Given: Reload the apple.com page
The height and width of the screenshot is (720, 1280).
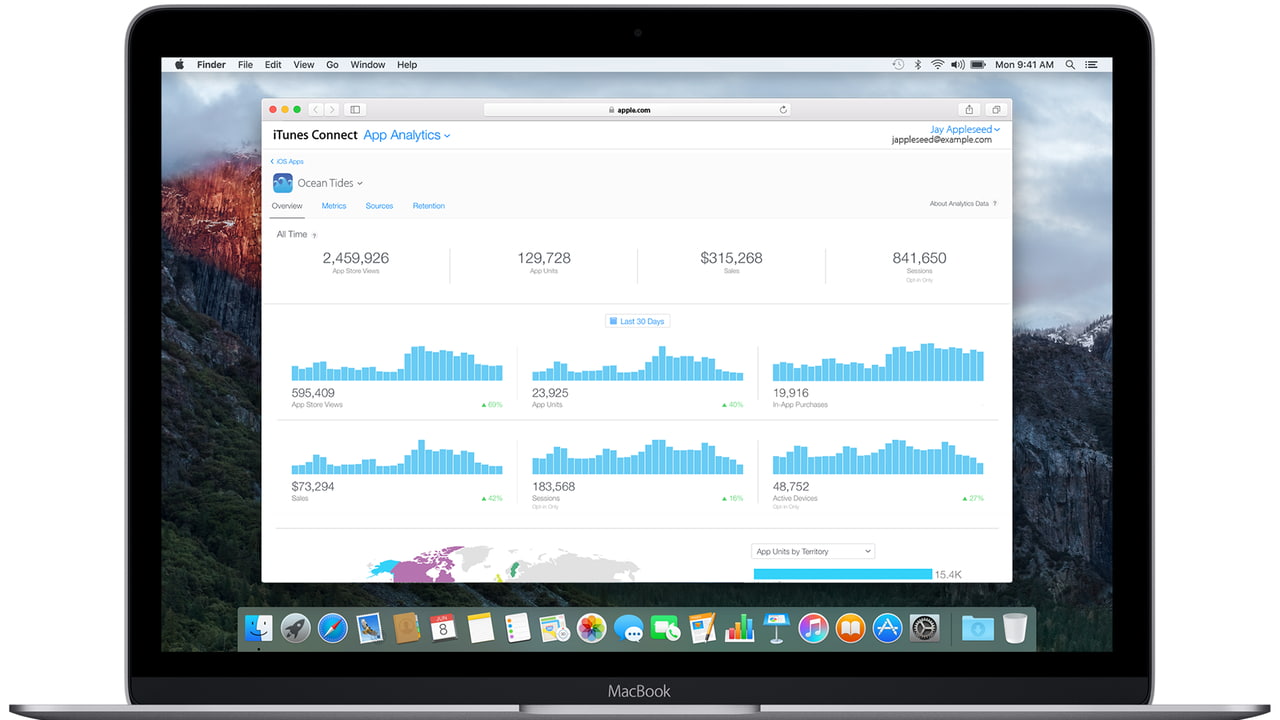Looking at the screenshot, I should [x=783, y=110].
